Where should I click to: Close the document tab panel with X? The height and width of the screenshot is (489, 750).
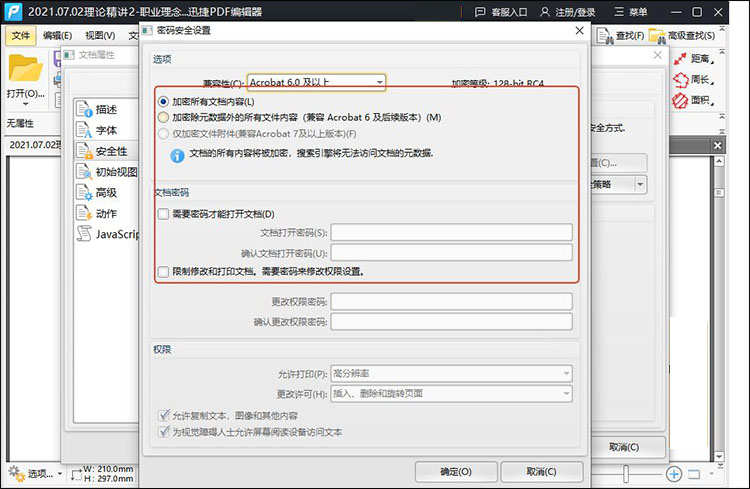pyautogui.click(x=717, y=145)
